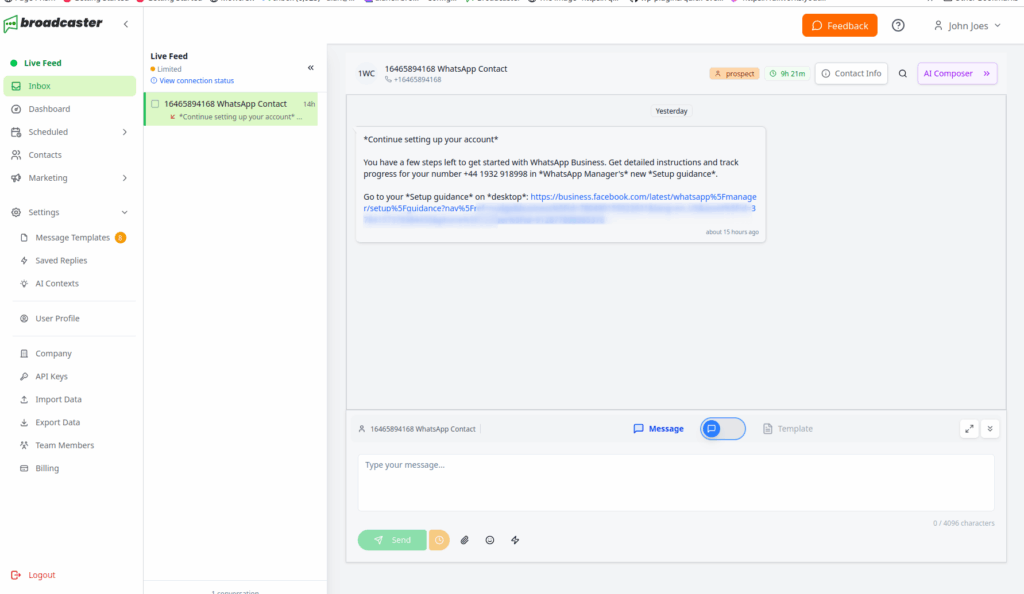Viewport: 1024px width, 594px height.
Task: Click the recipient label in the composer
Action: tap(417, 429)
